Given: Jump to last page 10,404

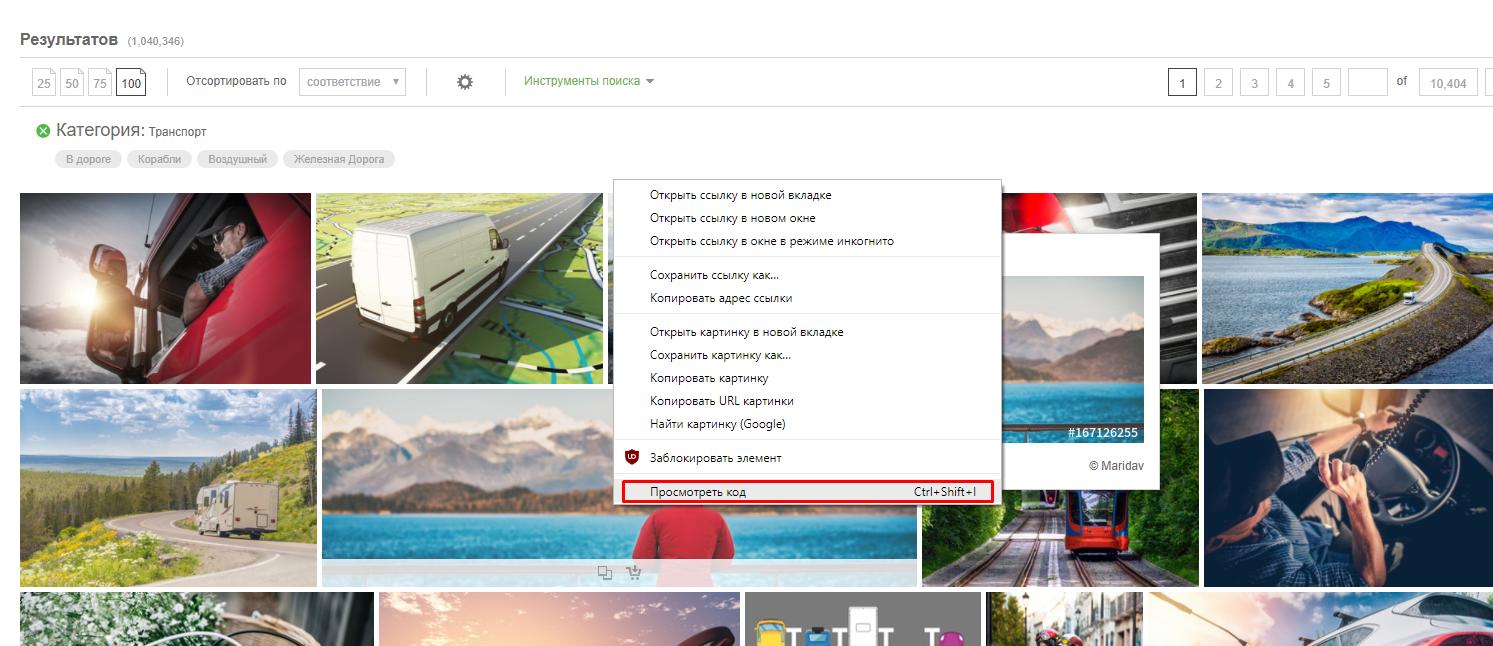Looking at the screenshot, I should click(x=1448, y=83).
